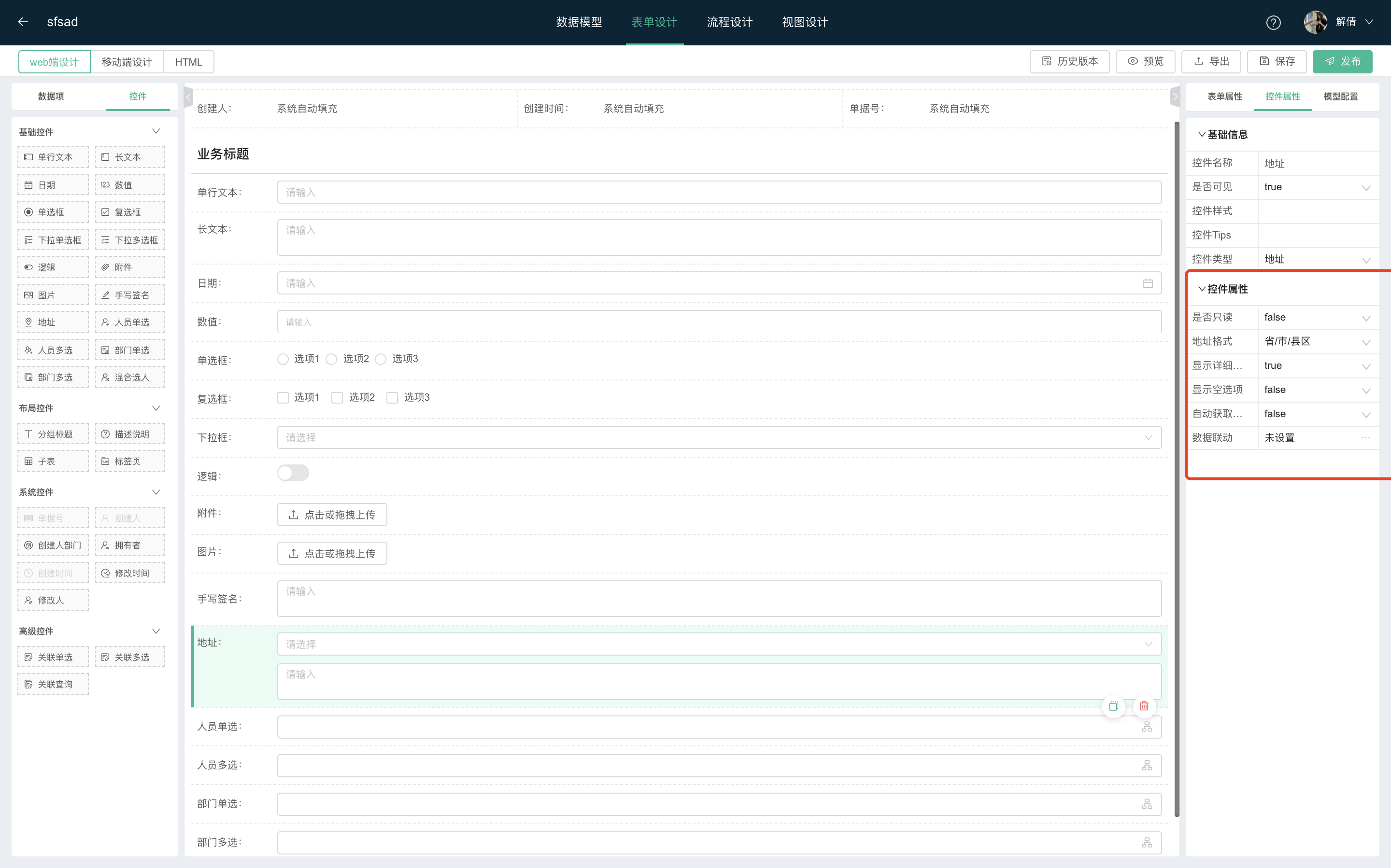The width and height of the screenshot is (1391, 868).
Task: Pick the 数值 control in the palette
Action: [130, 185]
